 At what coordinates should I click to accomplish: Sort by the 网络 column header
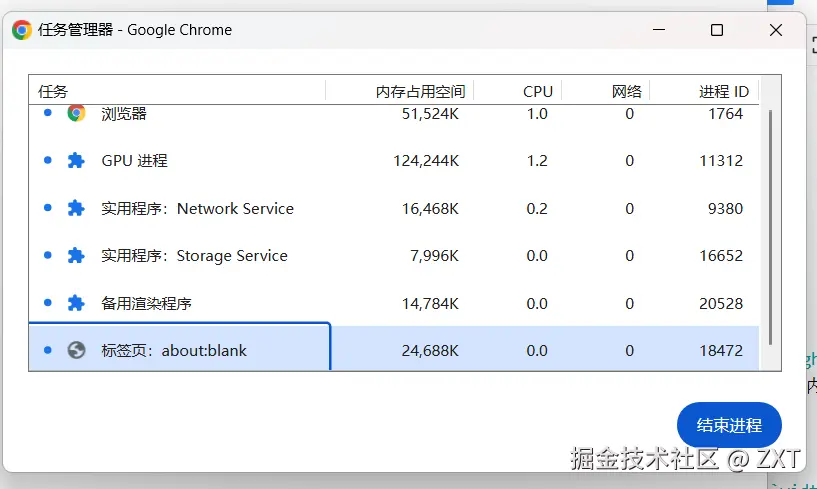[605, 91]
